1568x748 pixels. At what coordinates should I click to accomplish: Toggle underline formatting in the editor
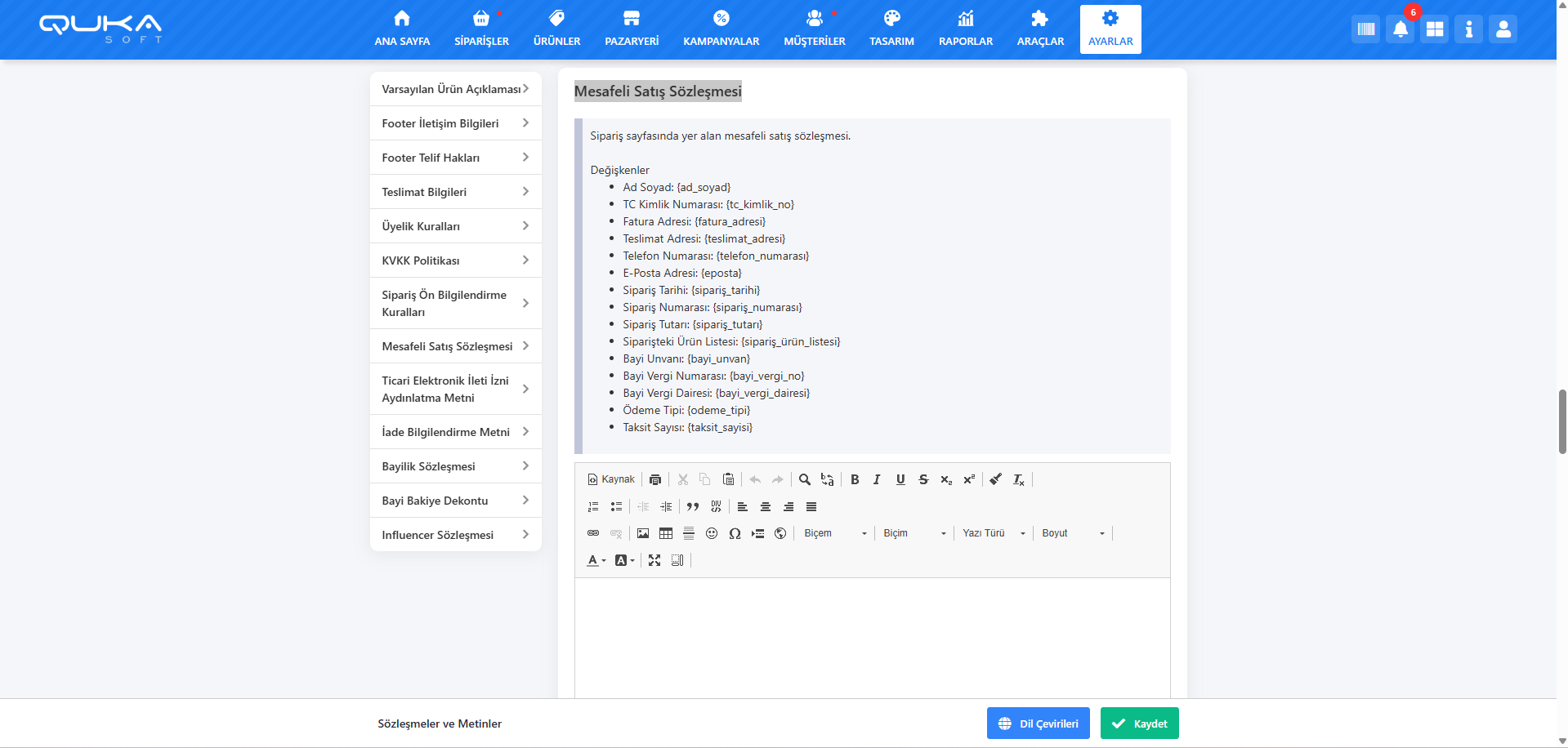point(900,479)
